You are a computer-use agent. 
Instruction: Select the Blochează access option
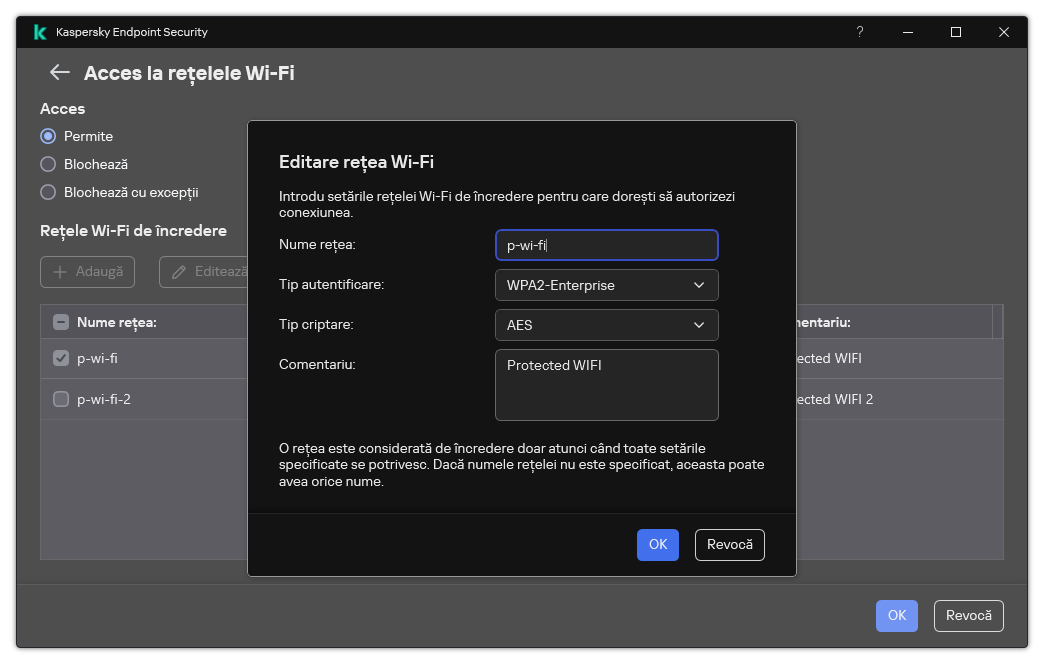tap(47, 164)
